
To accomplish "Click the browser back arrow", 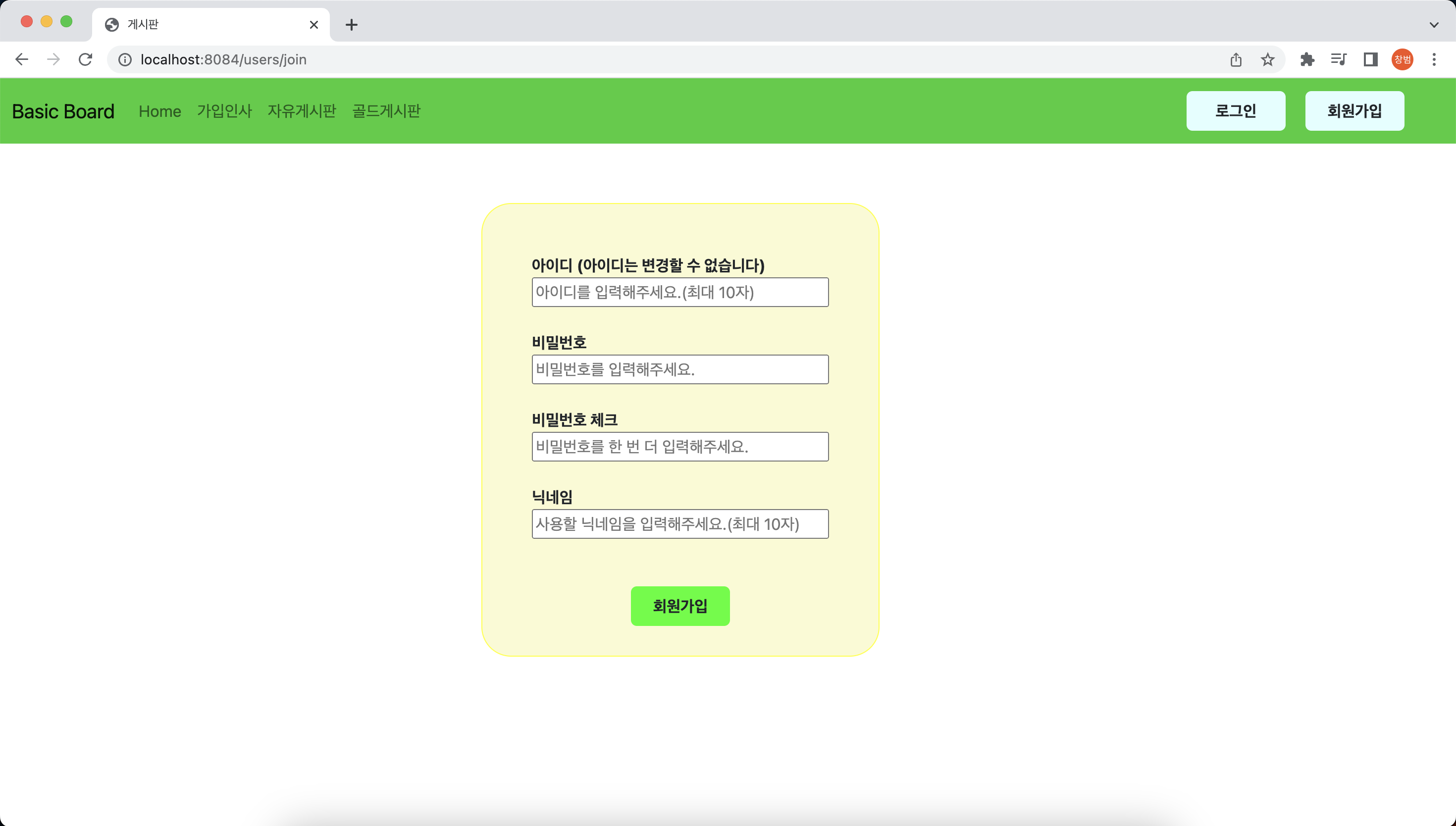I will (x=22, y=59).
